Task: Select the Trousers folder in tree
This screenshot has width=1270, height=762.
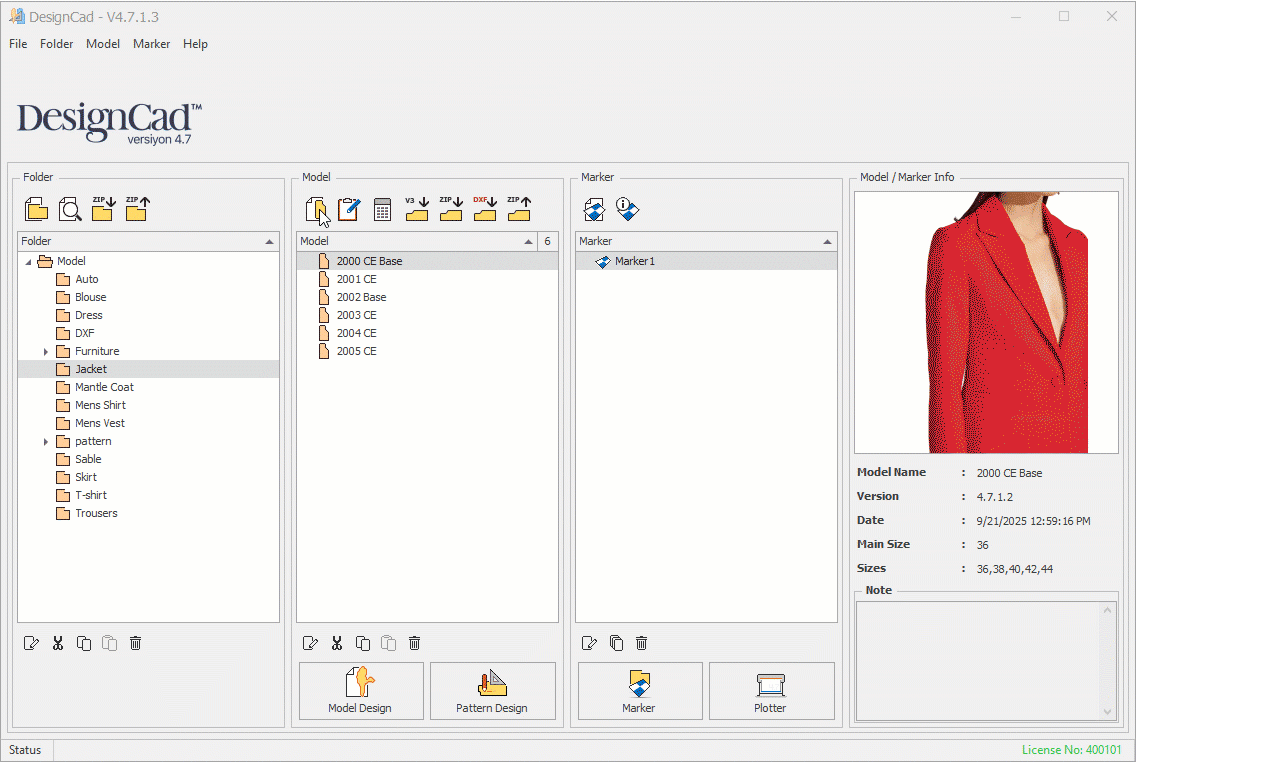Action: pyautogui.click(x=96, y=514)
